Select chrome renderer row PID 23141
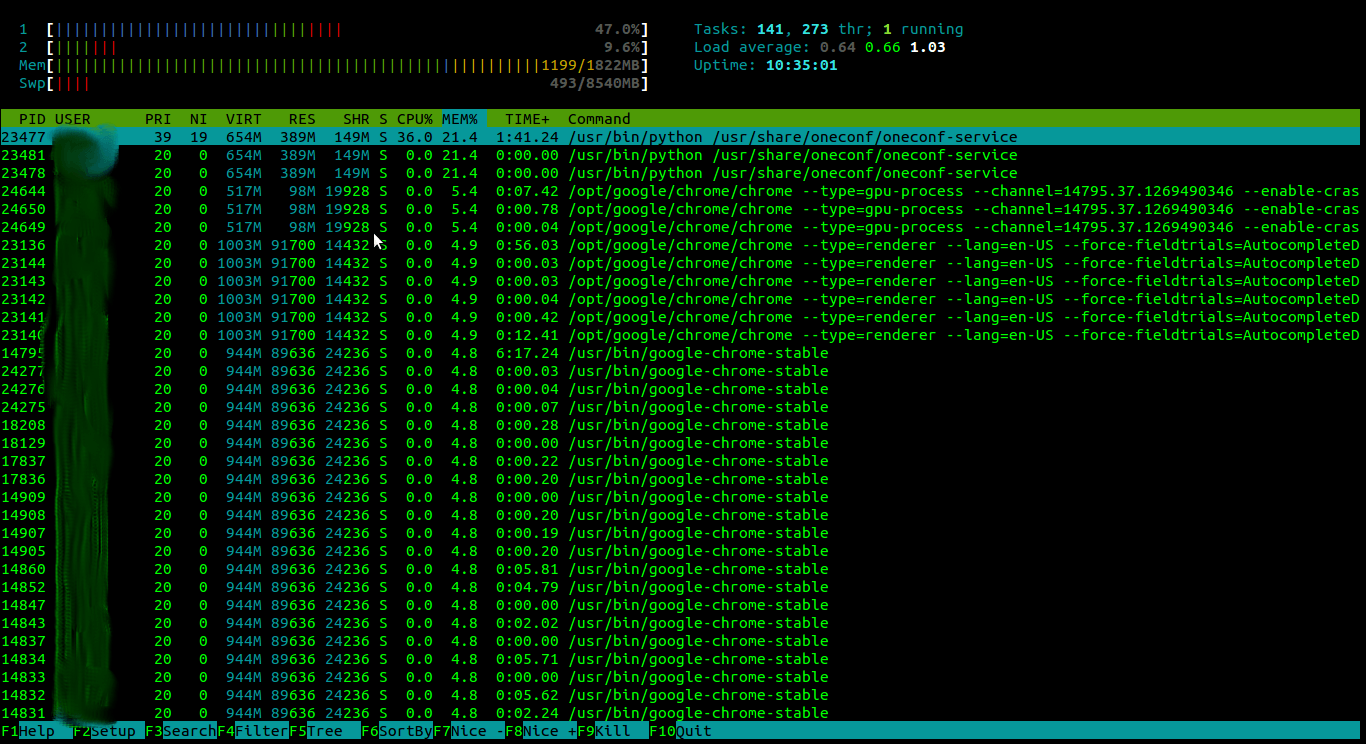Viewport: 1366px width, 744px height. tap(680, 317)
